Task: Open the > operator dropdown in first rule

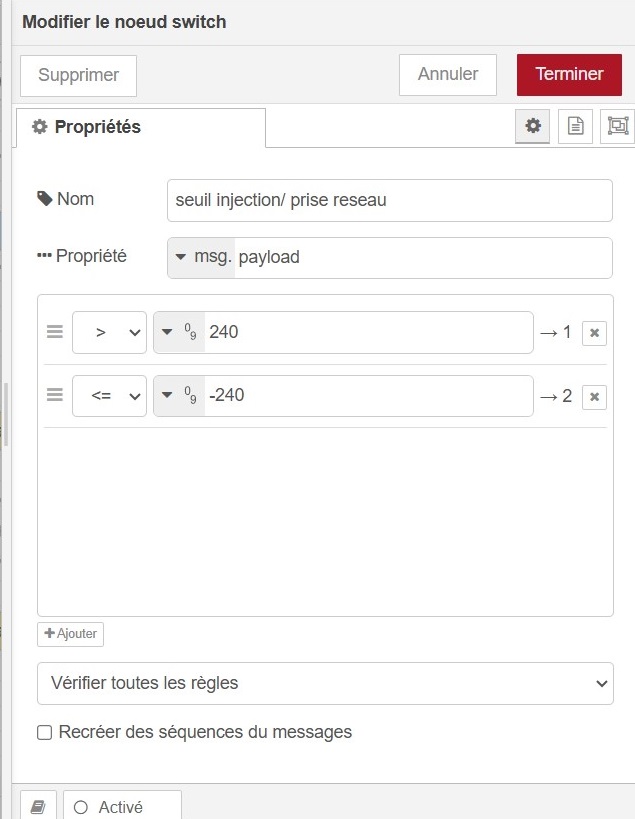Action: click(x=110, y=333)
